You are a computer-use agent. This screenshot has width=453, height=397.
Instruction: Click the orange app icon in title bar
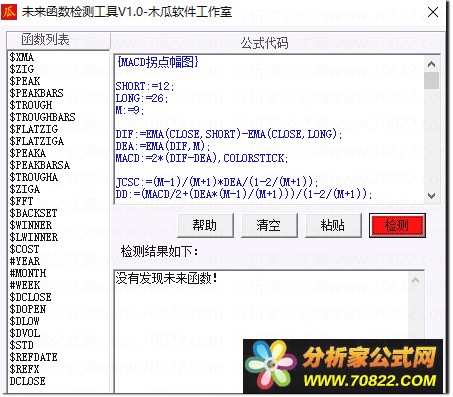pos(9,12)
